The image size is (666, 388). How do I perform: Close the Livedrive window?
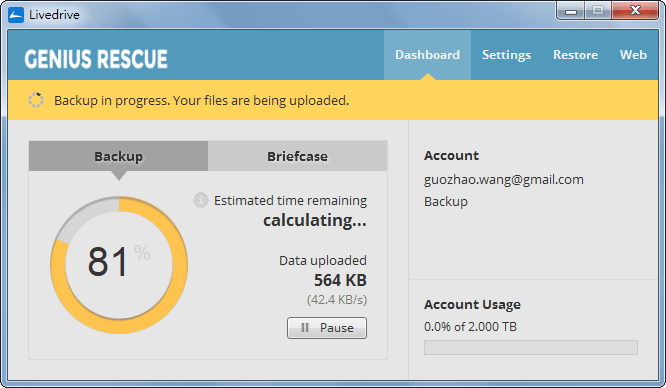tap(635, 10)
